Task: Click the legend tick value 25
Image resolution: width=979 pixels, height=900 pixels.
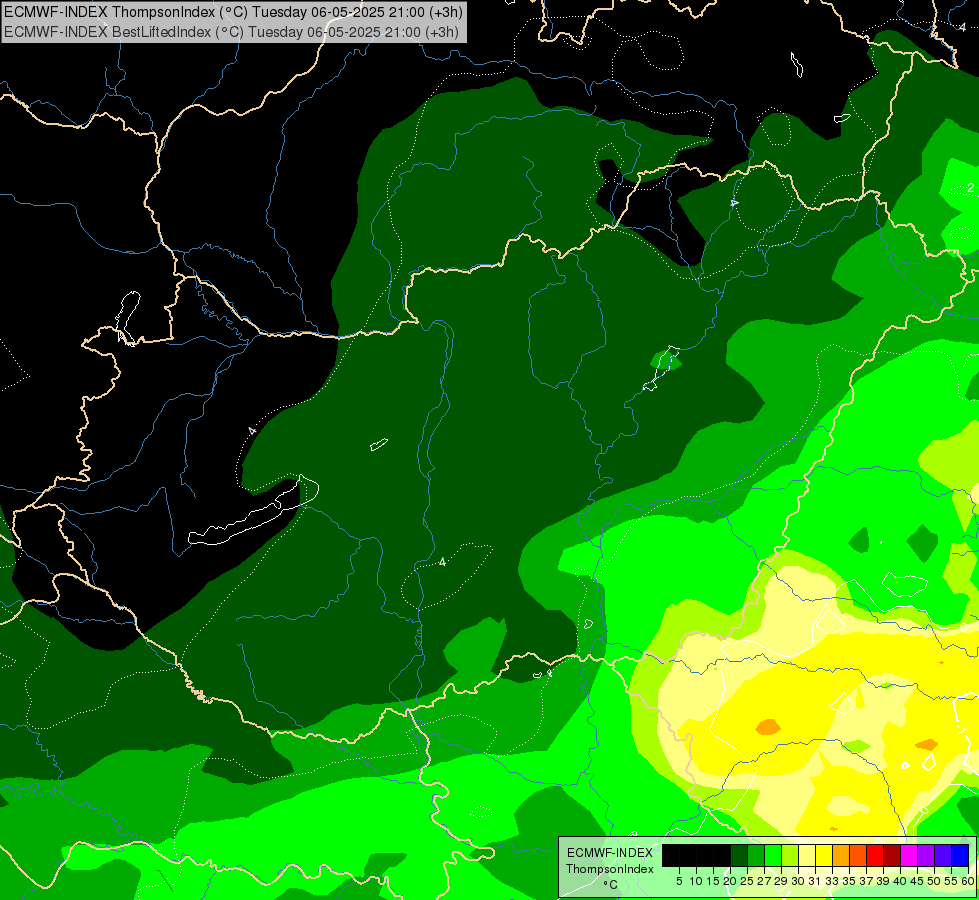Action: pos(747,881)
